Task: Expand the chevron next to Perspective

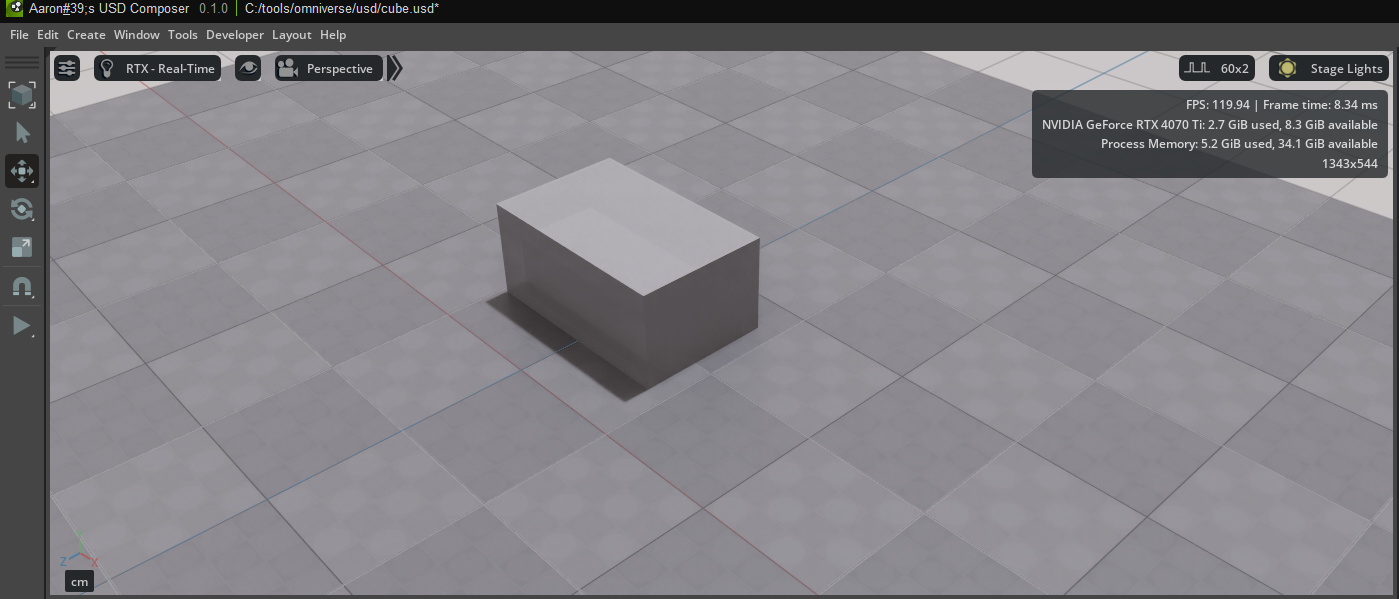Action: pyautogui.click(x=395, y=68)
